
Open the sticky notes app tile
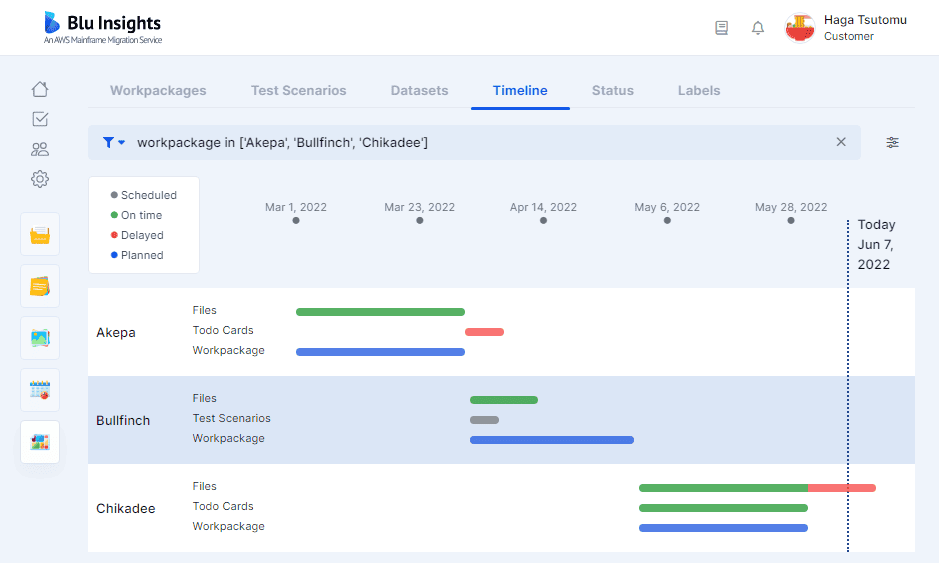tap(40, 286)
